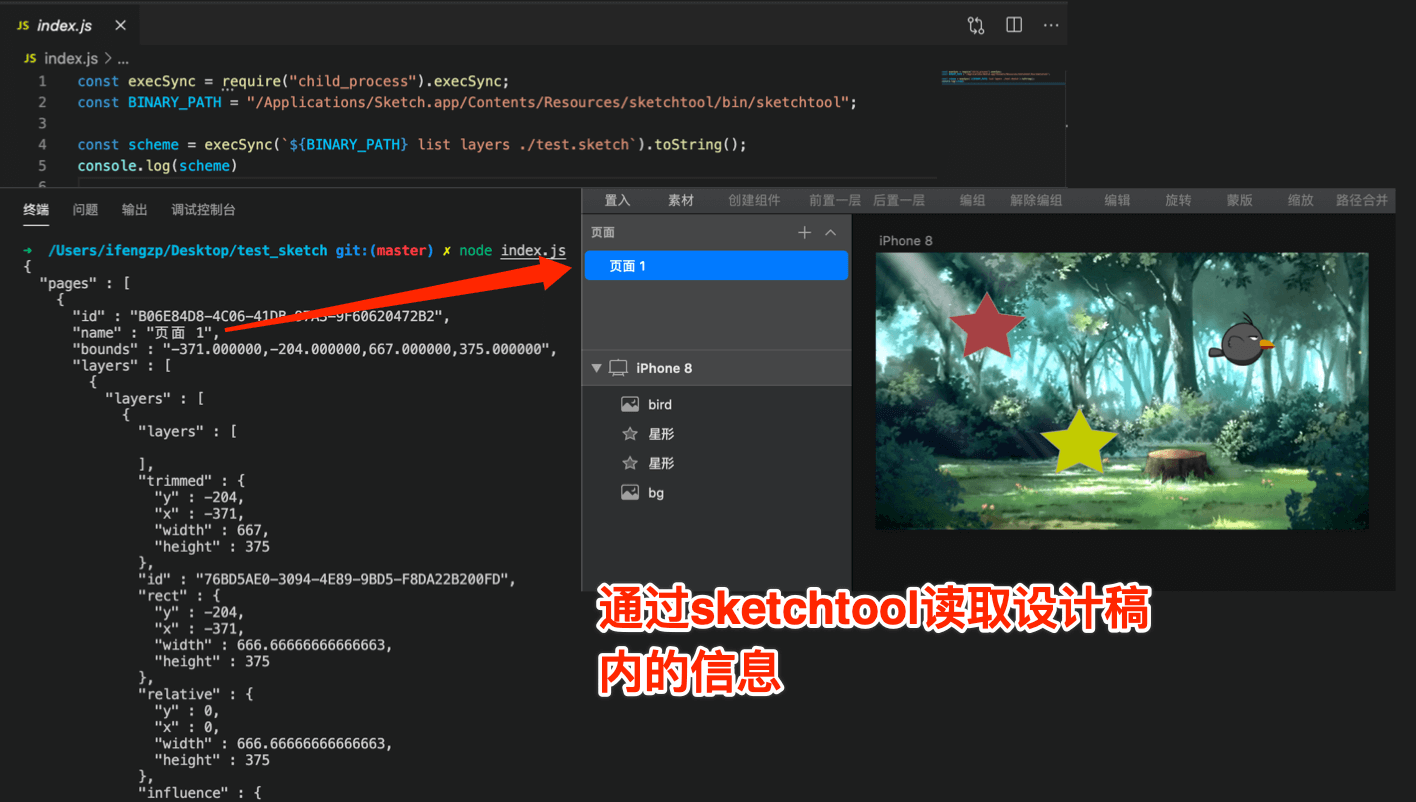Click 路径合并 in the Sketch toolbar

tap(1362, 200)
